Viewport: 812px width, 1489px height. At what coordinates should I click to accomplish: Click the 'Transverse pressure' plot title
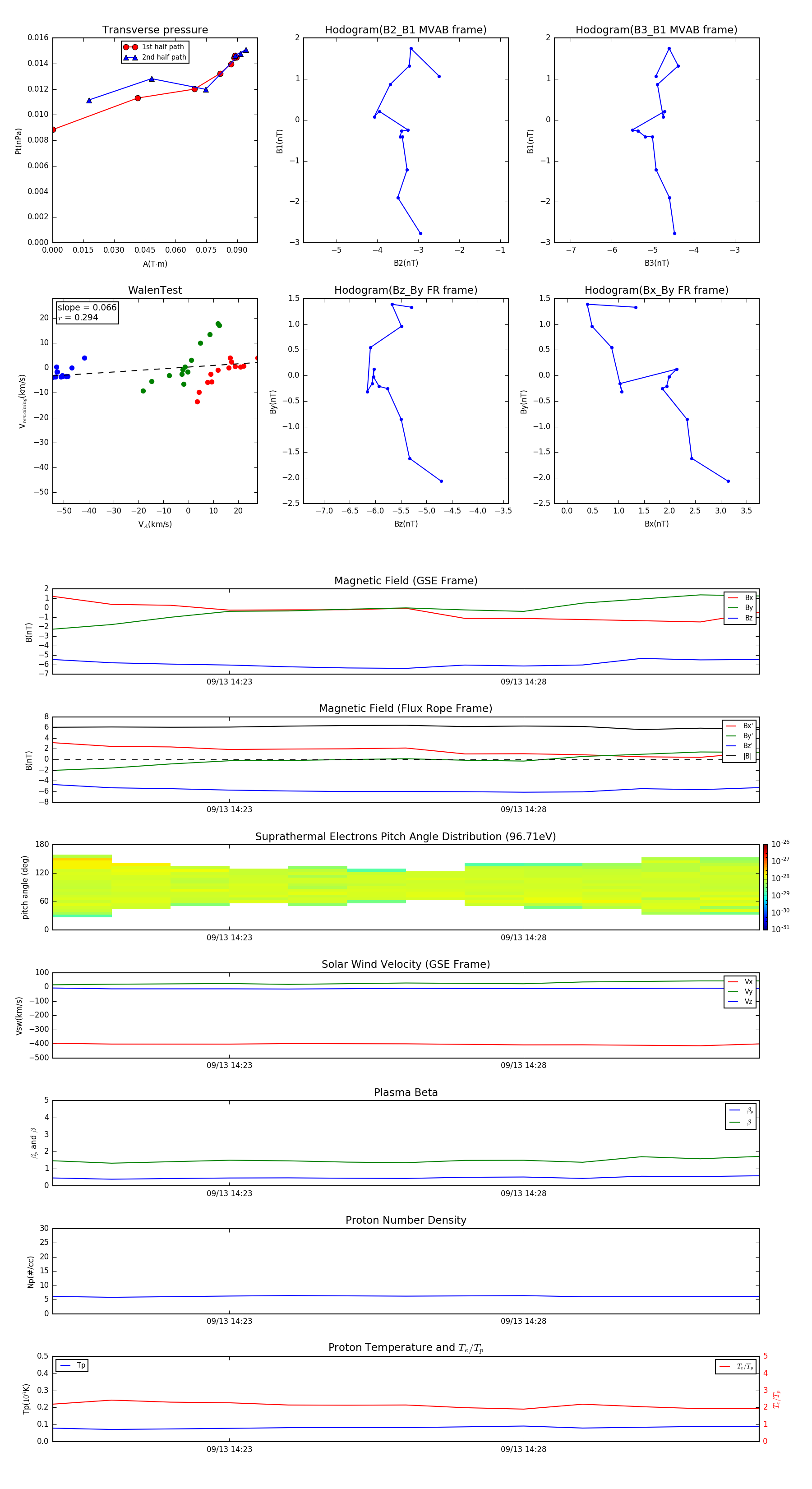[x=155, y=30]
